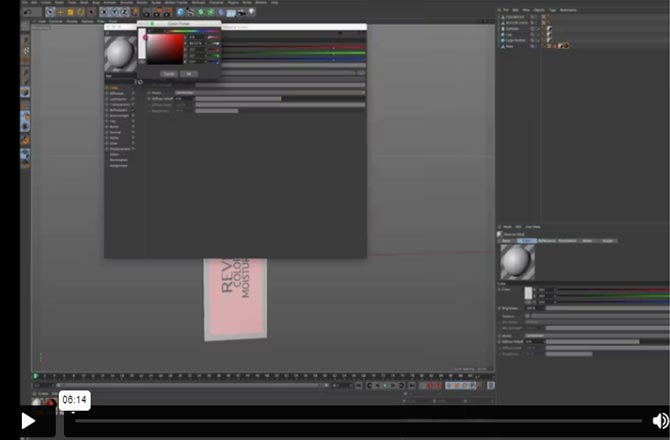Viewport: 670px width, 440px height.
Task: Click the Cube primitive icon
Action: pos(181,12)
